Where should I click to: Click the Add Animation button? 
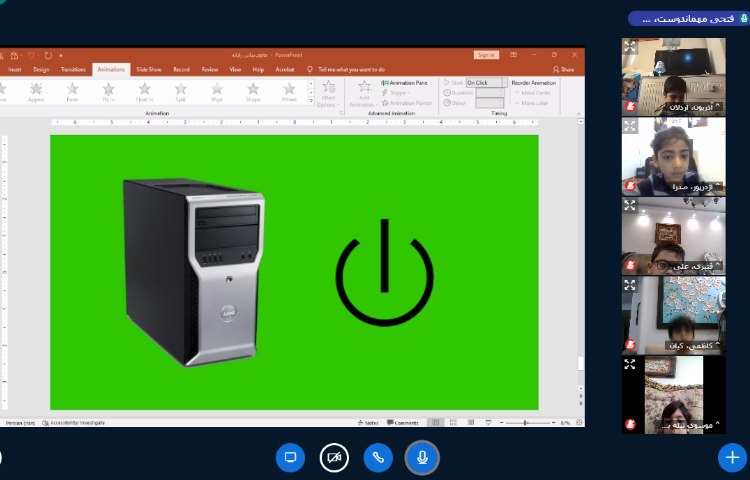pos(362,94)
